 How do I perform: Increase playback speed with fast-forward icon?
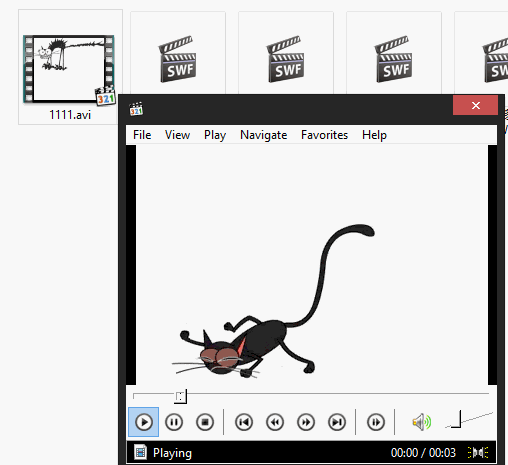tap(306, 422)
